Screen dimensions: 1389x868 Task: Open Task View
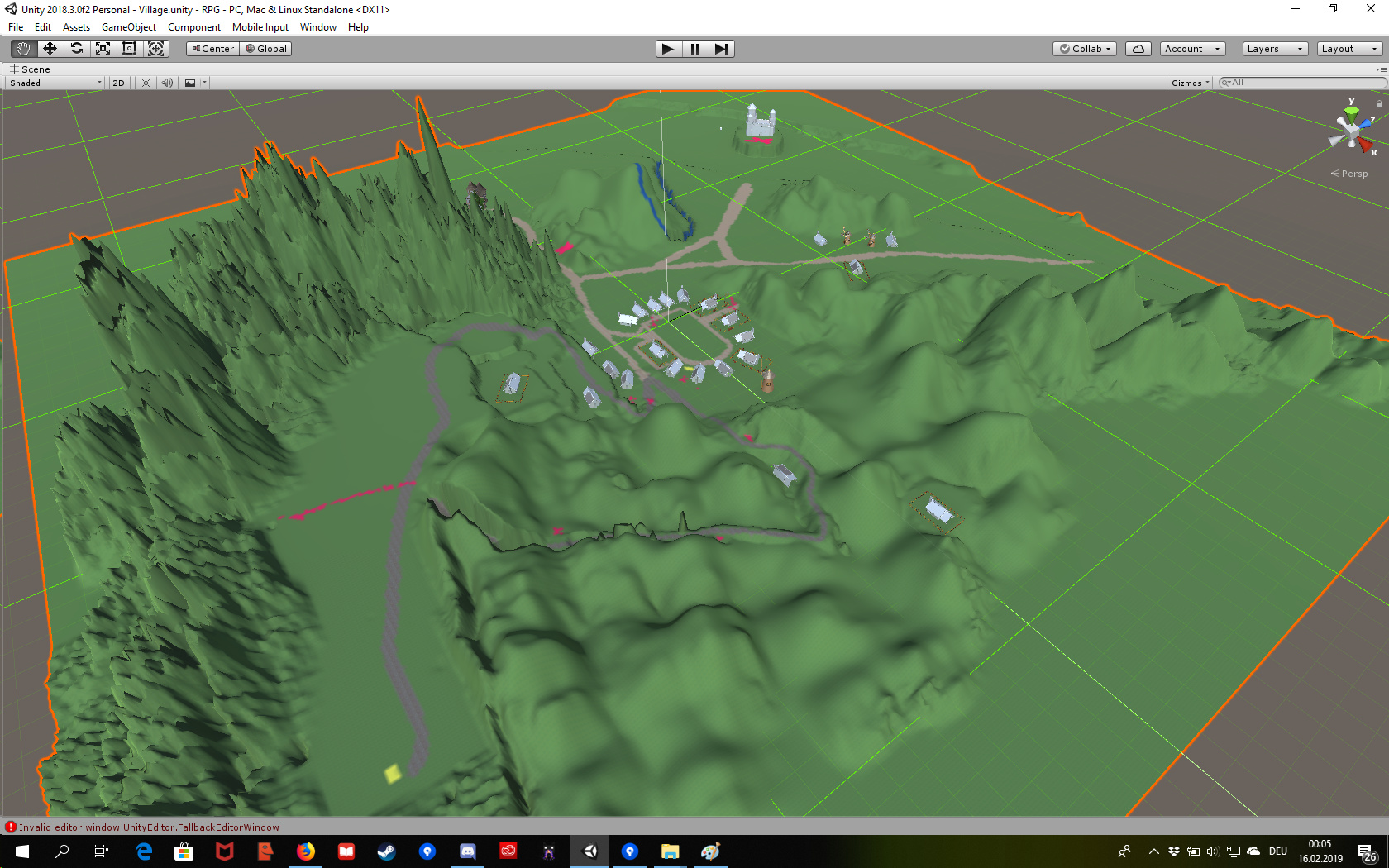(102, 851)
